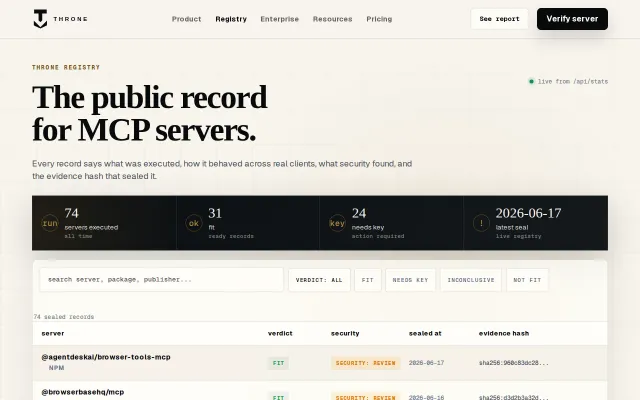
Task: Open the @browserbasehq/mcp record
Action: 83,392
